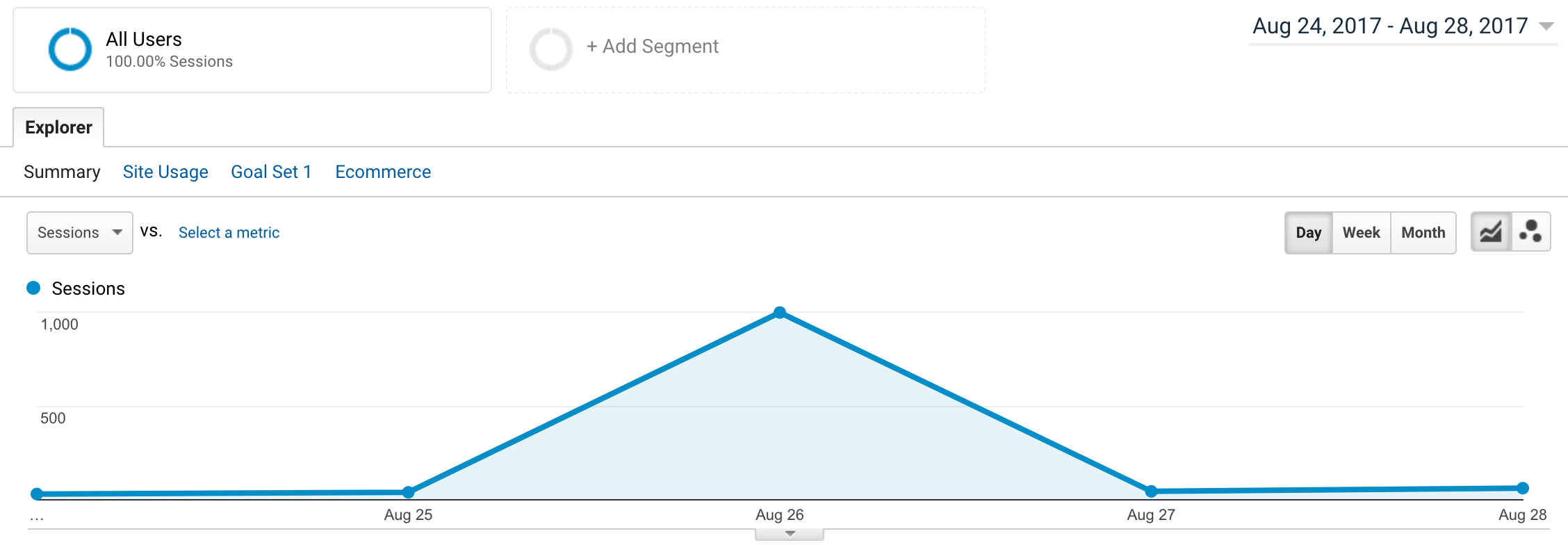Click the Add Segment button
Image resolution: width=1568 pixels, height=545 pixels.
click(653, 47)
